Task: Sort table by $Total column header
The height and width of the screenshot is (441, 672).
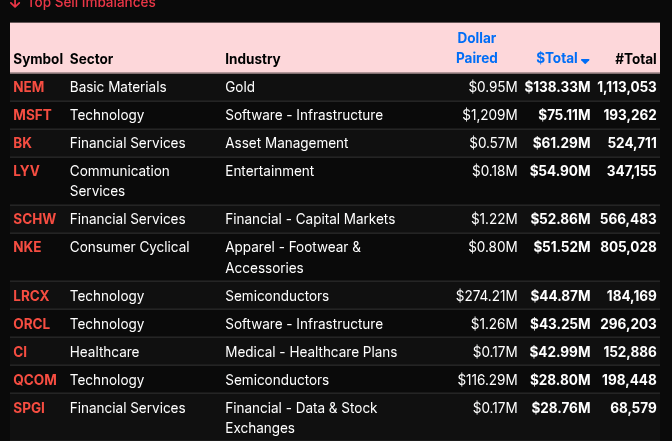Action: [556, 59]
